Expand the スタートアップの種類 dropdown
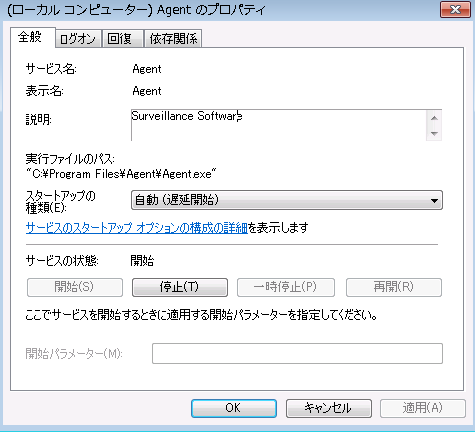 [287, 200]
